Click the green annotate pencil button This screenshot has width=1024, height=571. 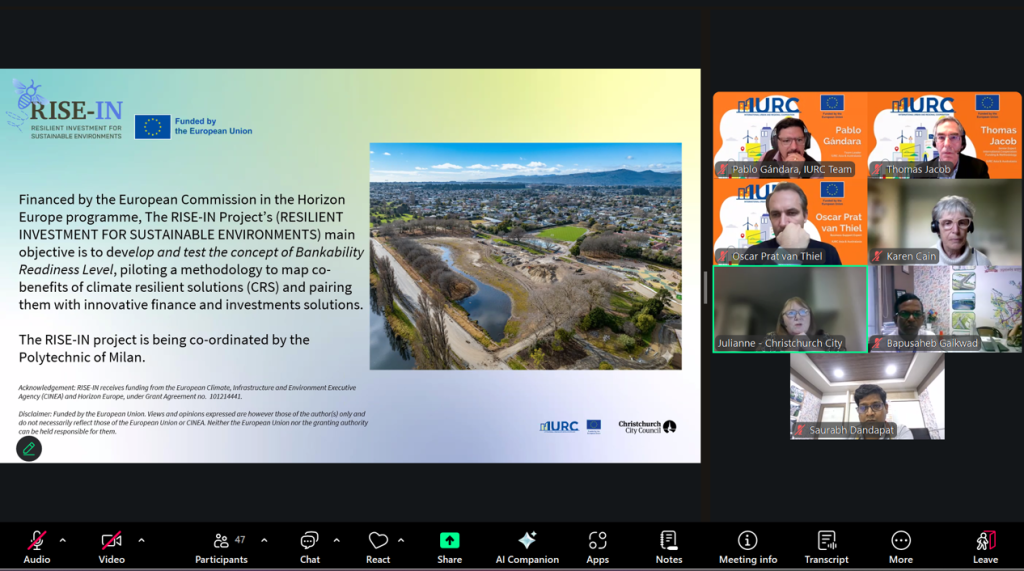coord(29,449)
